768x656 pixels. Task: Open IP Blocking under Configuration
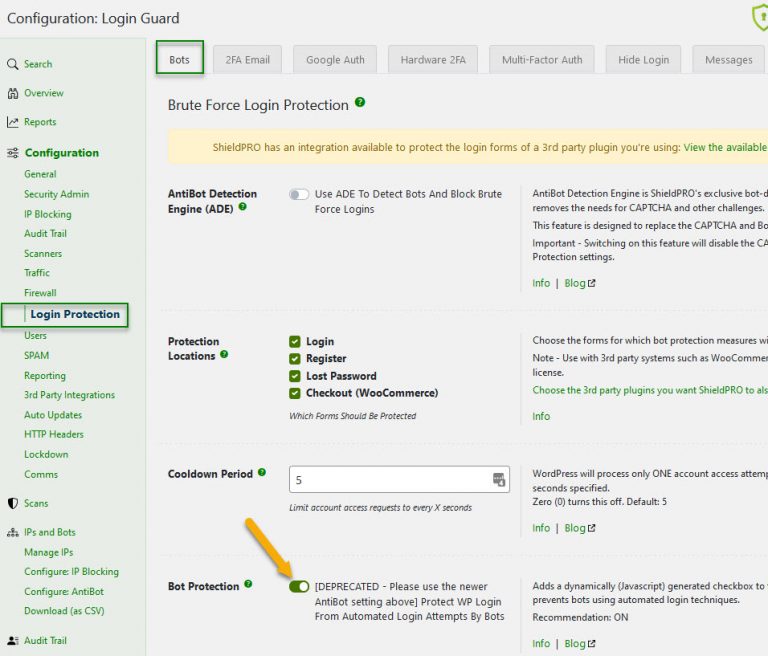48,215
